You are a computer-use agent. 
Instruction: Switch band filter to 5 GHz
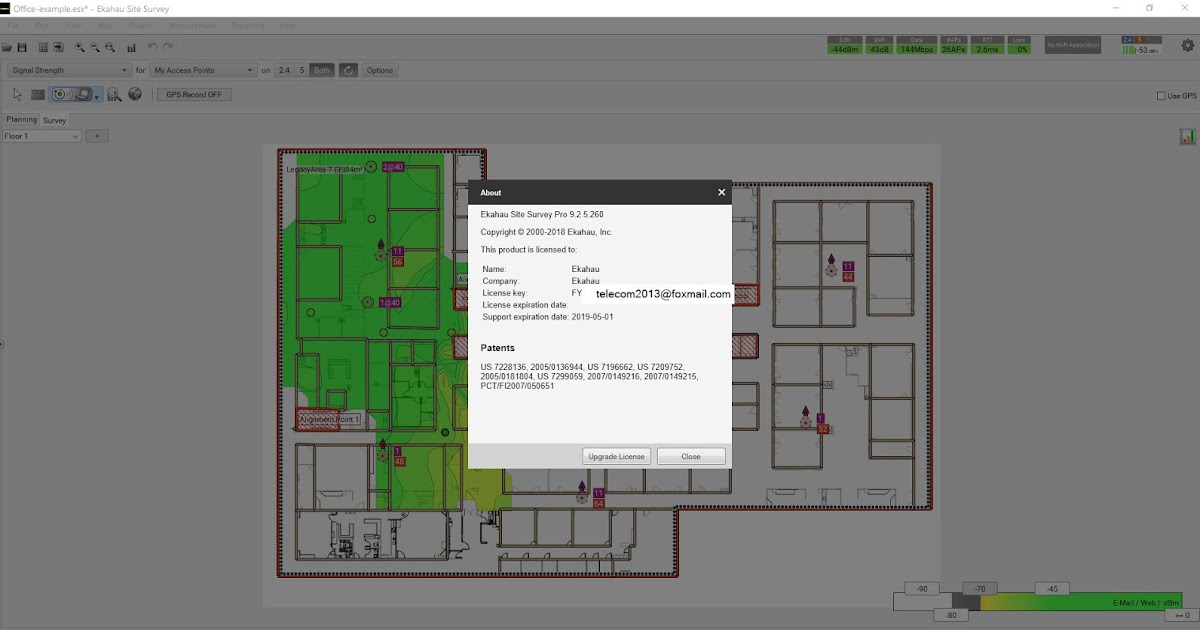click(302, 70)
